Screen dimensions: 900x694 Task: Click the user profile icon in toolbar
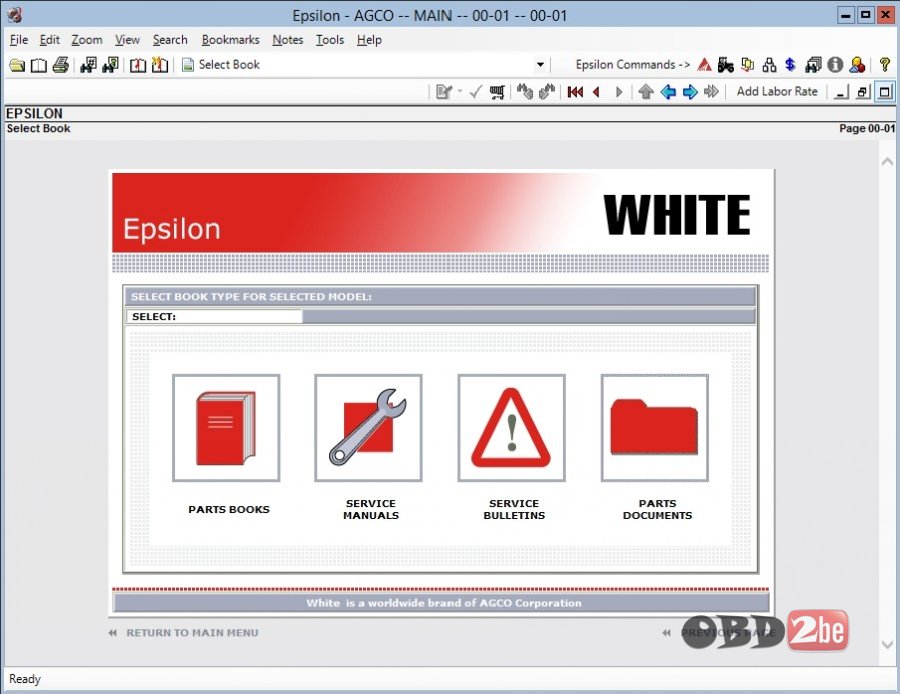pyautogui.click(x=857, y=65)
